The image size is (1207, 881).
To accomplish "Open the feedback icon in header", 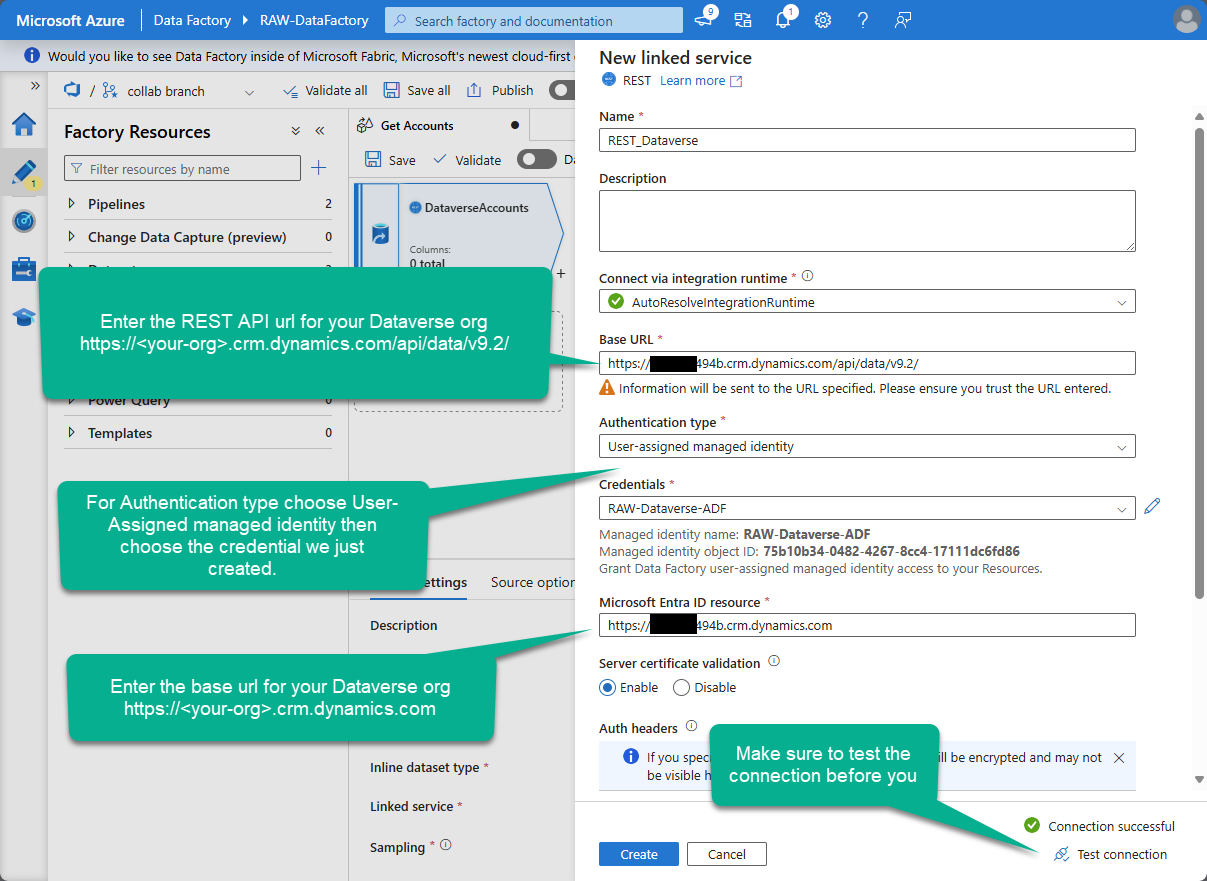I will point(903,20).
